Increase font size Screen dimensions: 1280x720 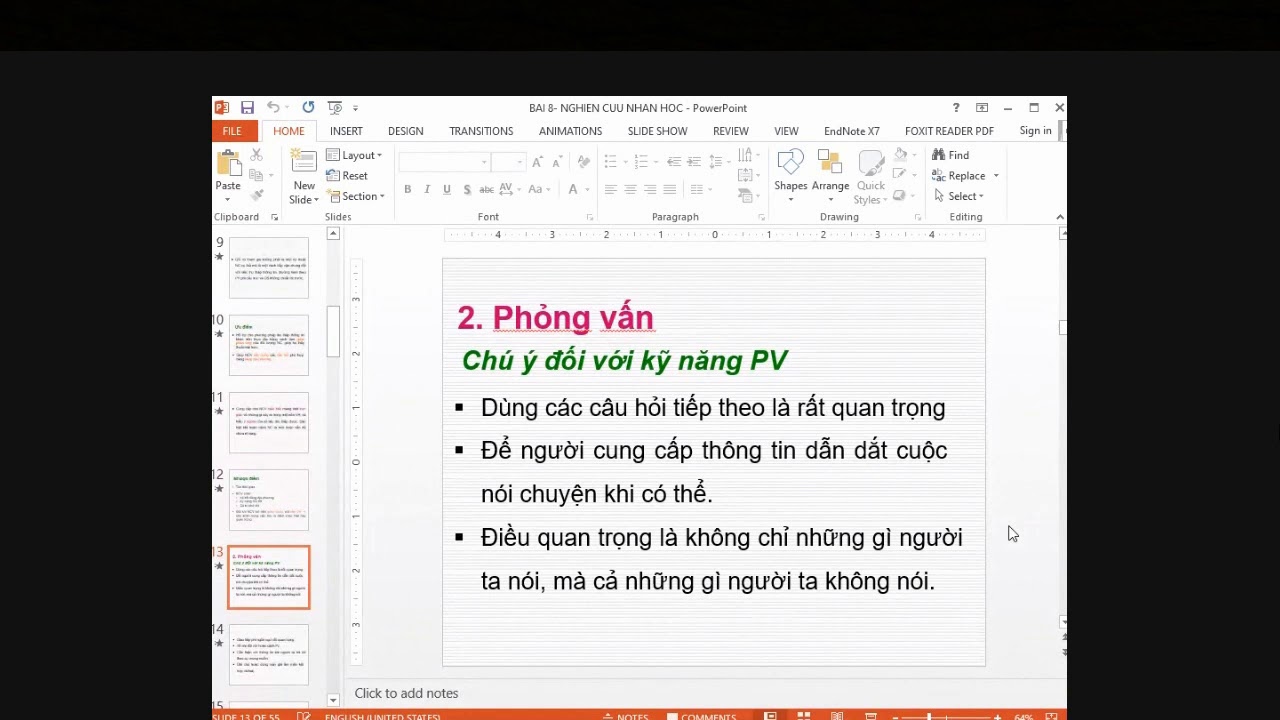click(x=537, y=162)
